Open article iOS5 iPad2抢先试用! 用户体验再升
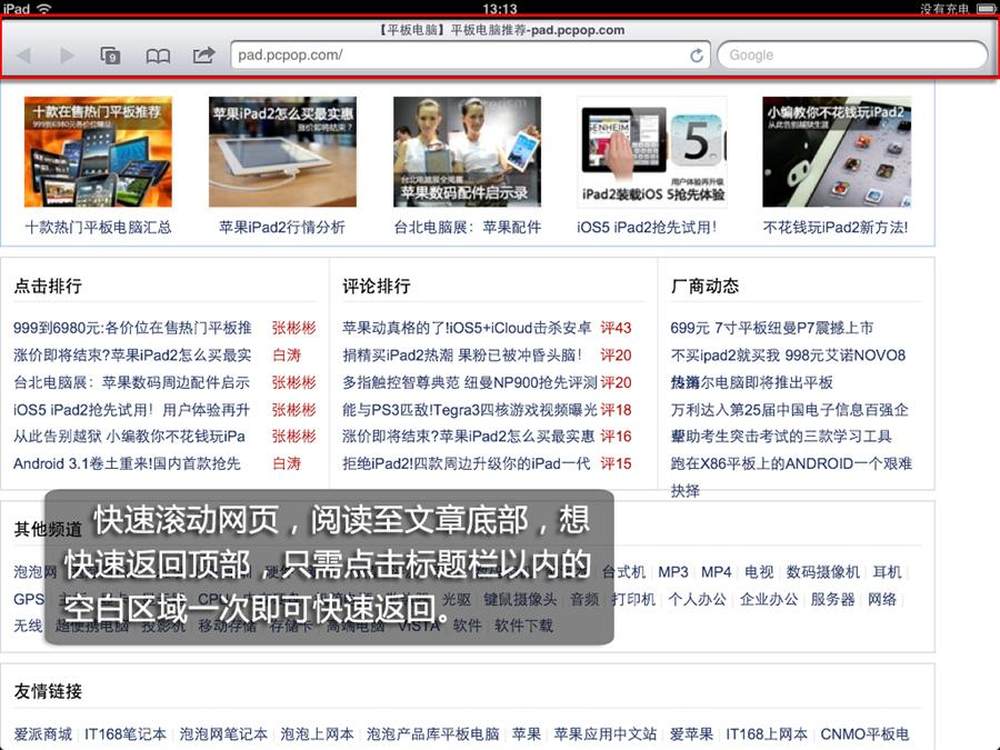 (132, 409)
